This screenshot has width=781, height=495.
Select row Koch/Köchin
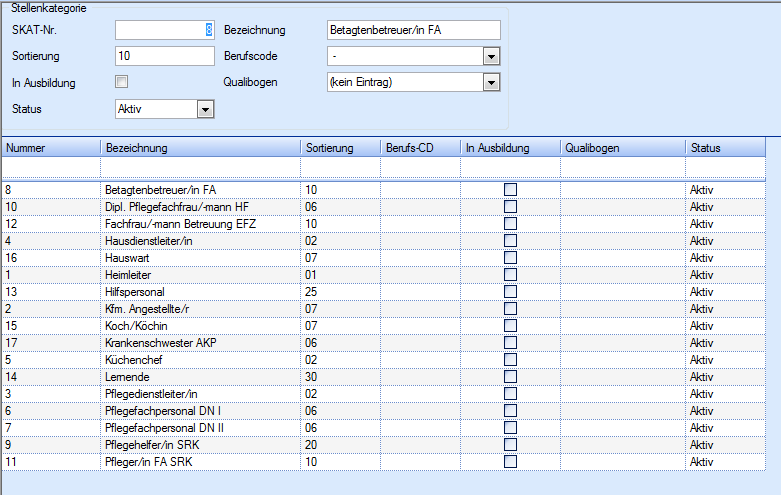point(384,326)
